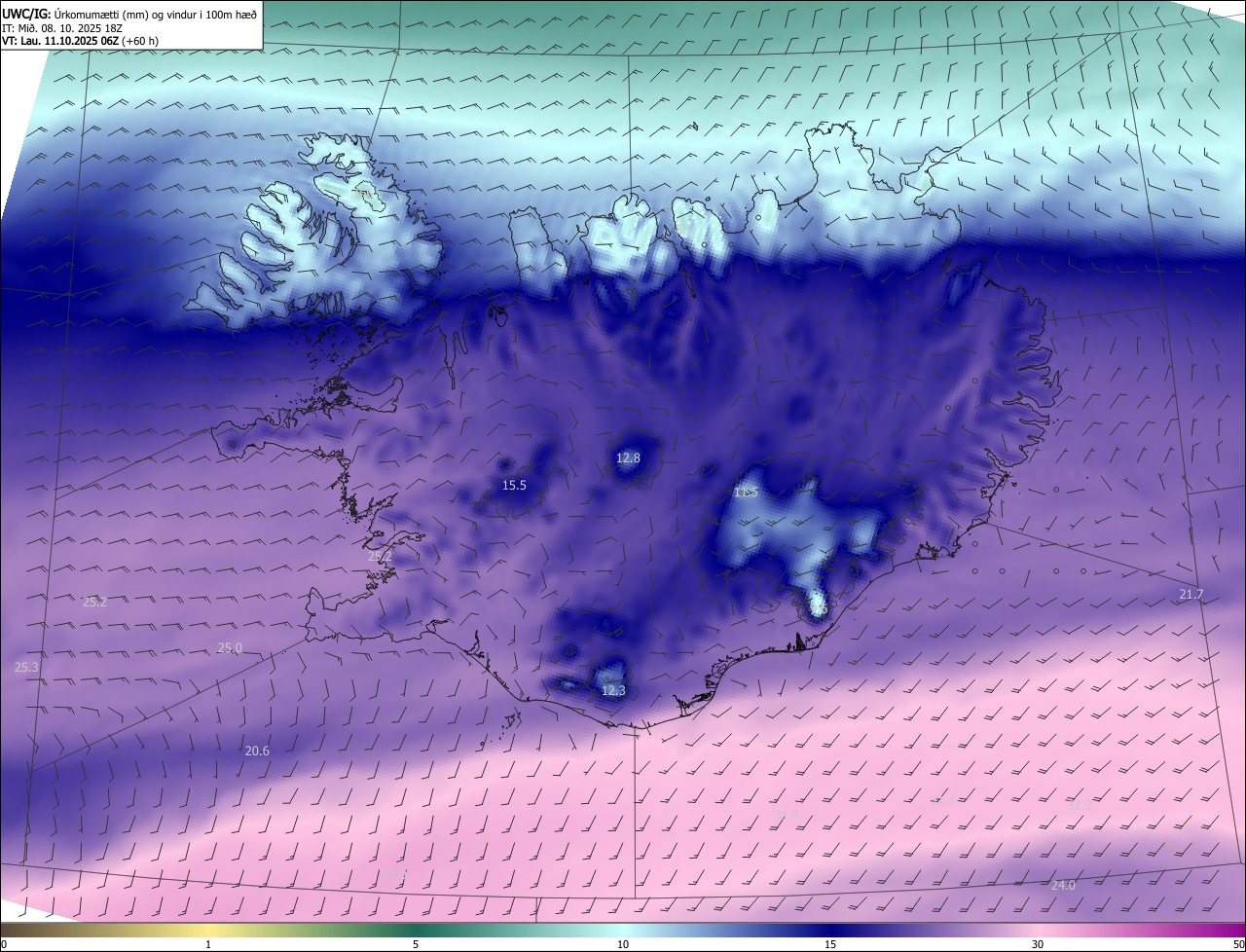The width and height of the screenshot is (1246, 952).
Task: Click the 'VT: Lau. 11.10.2025 06Z' line
Action: (59, 41)
